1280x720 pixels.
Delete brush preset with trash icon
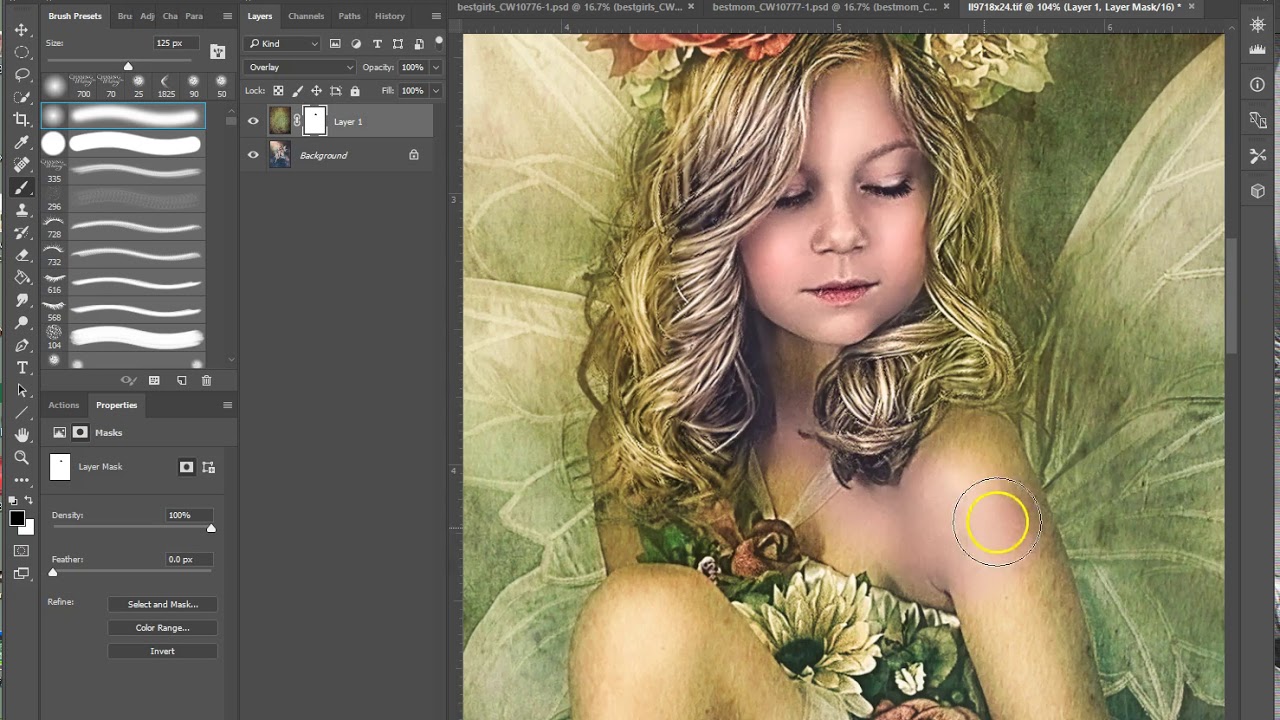tap(207, 381)
